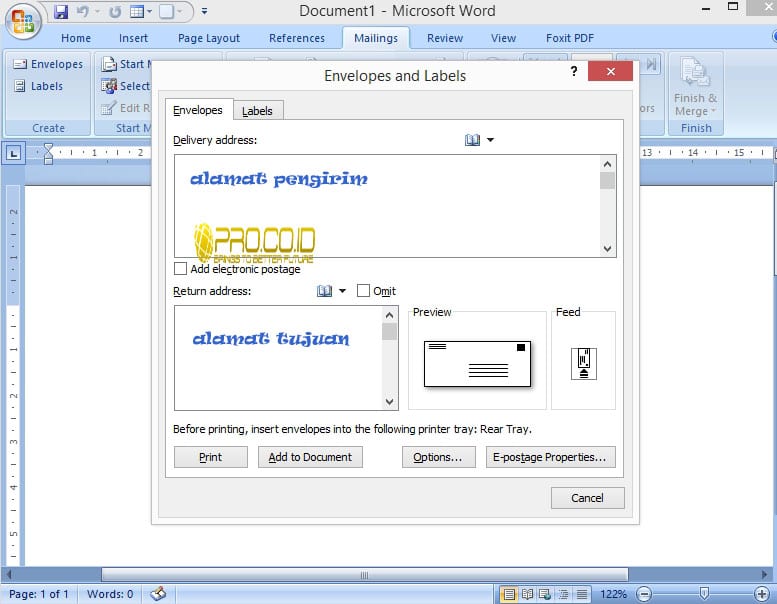Screen dimensions: 777x604
Task: Click Return address scroll down arrow
Action: pos(389,401)
